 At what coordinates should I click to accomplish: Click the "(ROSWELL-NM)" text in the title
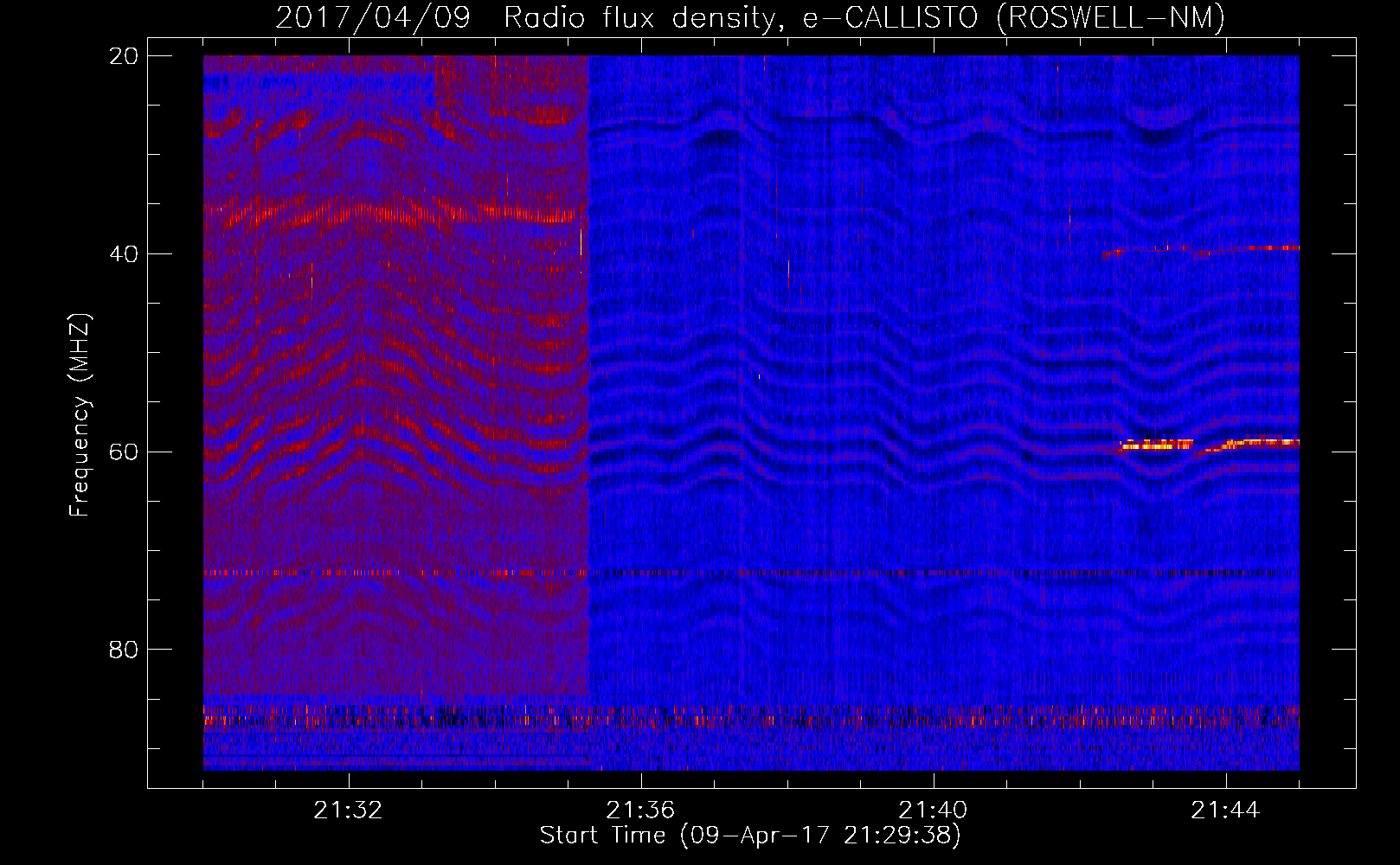pyautogui.click(x=1110, y=17)
